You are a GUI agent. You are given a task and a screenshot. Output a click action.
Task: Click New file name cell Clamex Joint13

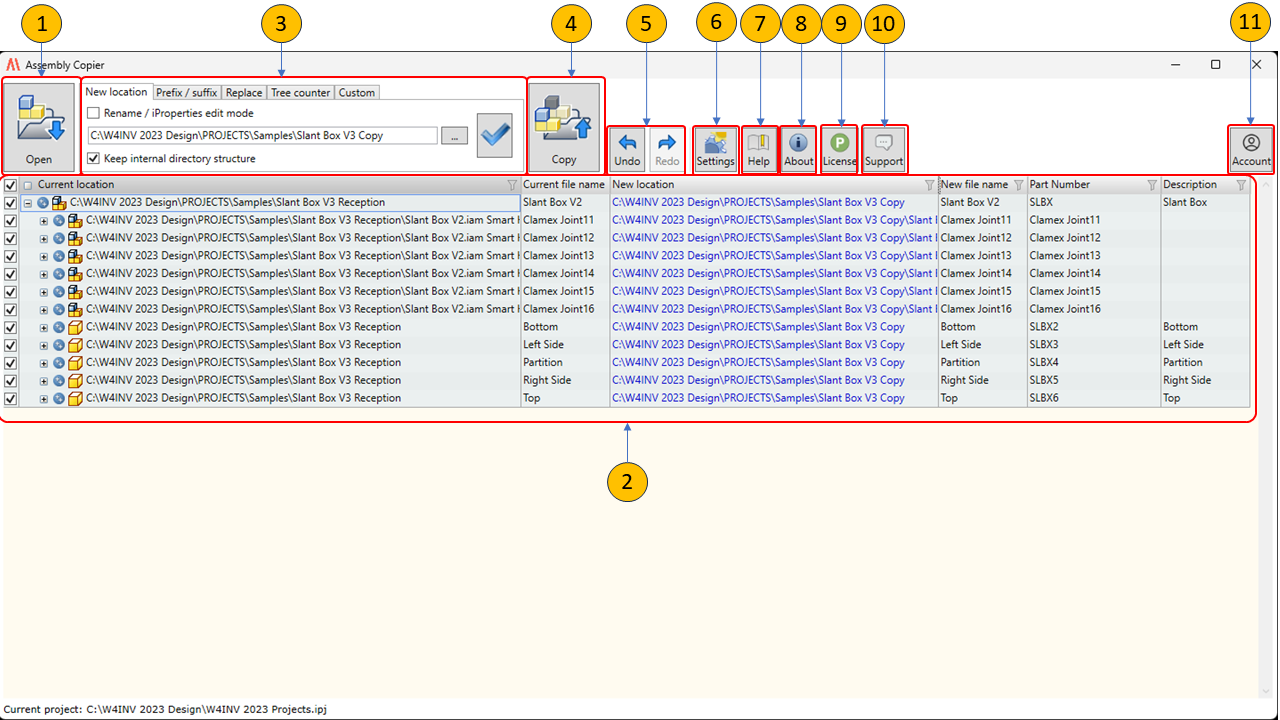click(983, 256)
